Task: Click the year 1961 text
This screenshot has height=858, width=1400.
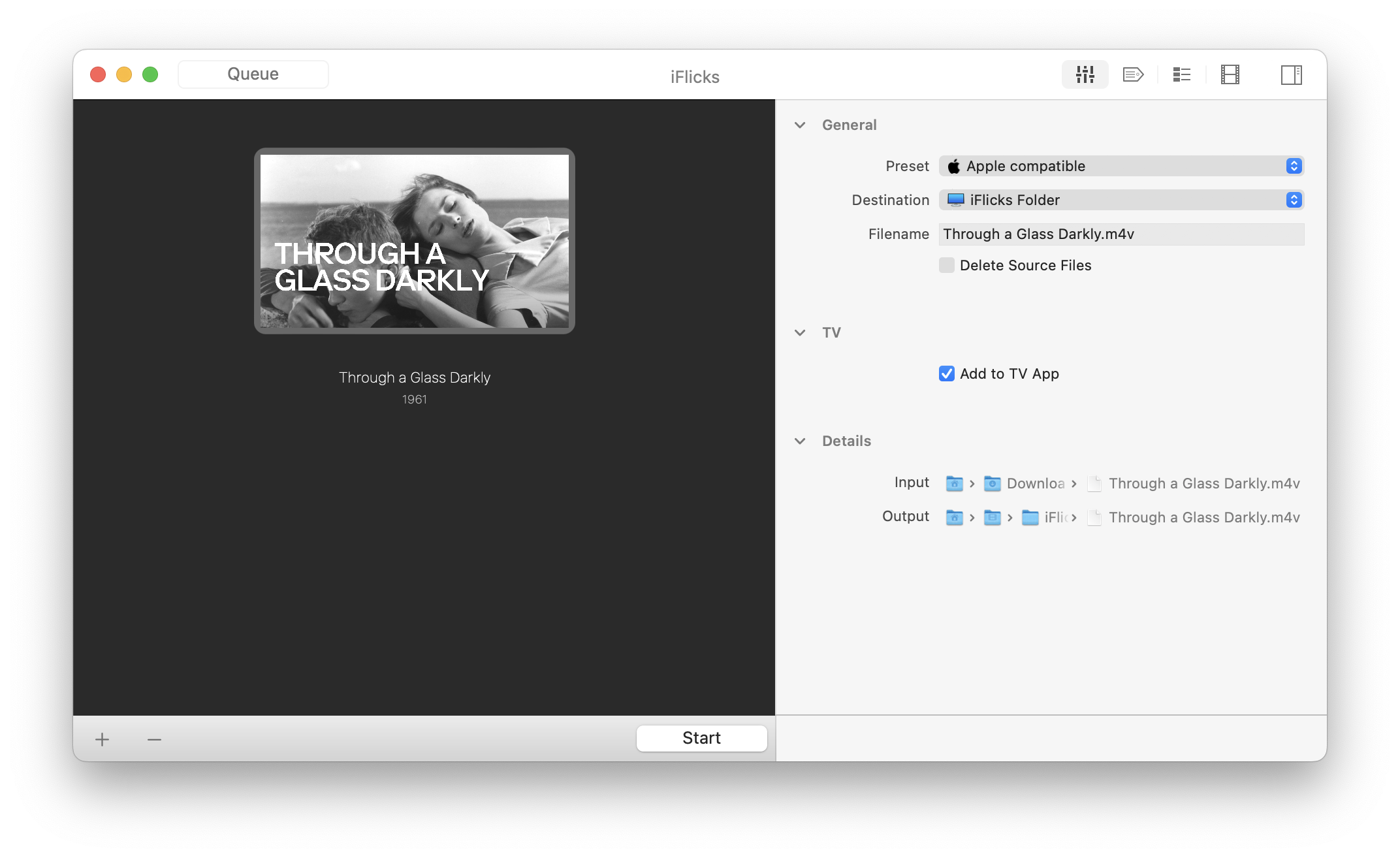Action: pyautogui.click(x=415, y=399)
